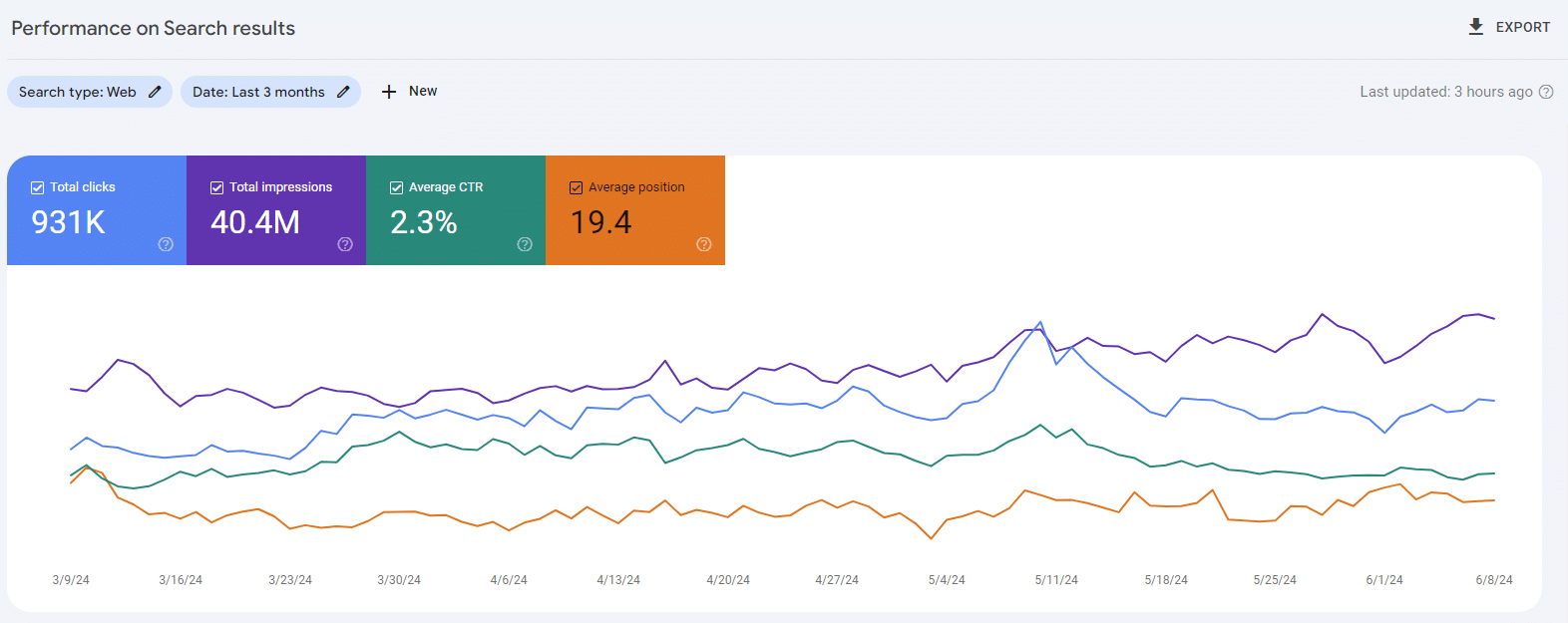Edit Search type filter pencil icon

click(x=155, y=92)
